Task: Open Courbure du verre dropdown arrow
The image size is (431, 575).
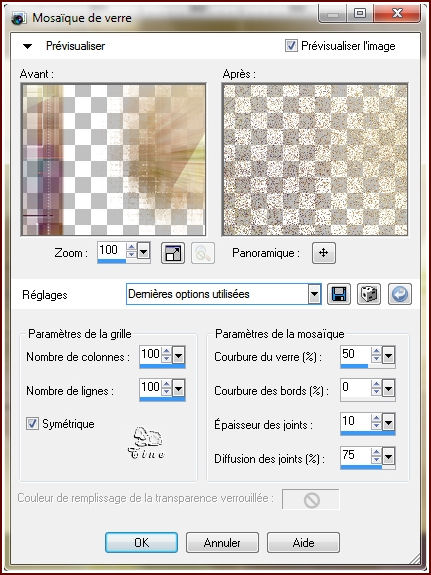Action: (388, 355)
